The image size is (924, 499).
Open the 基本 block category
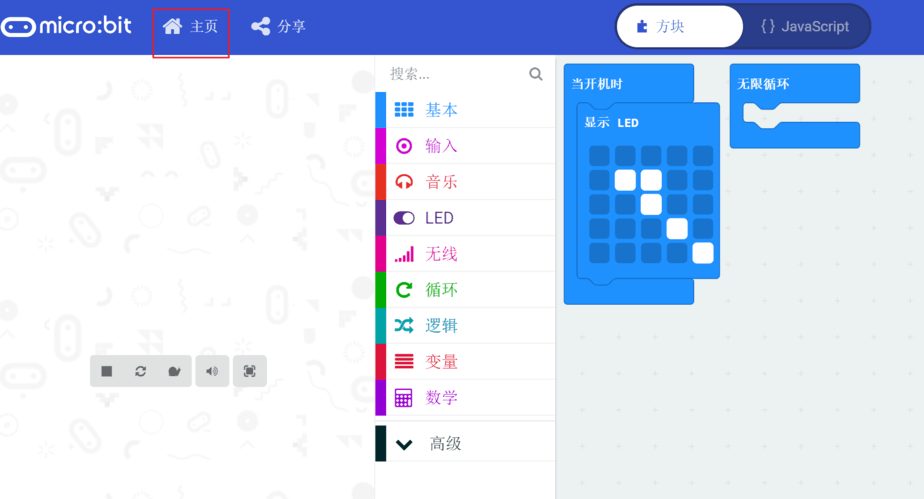point(465,110)
